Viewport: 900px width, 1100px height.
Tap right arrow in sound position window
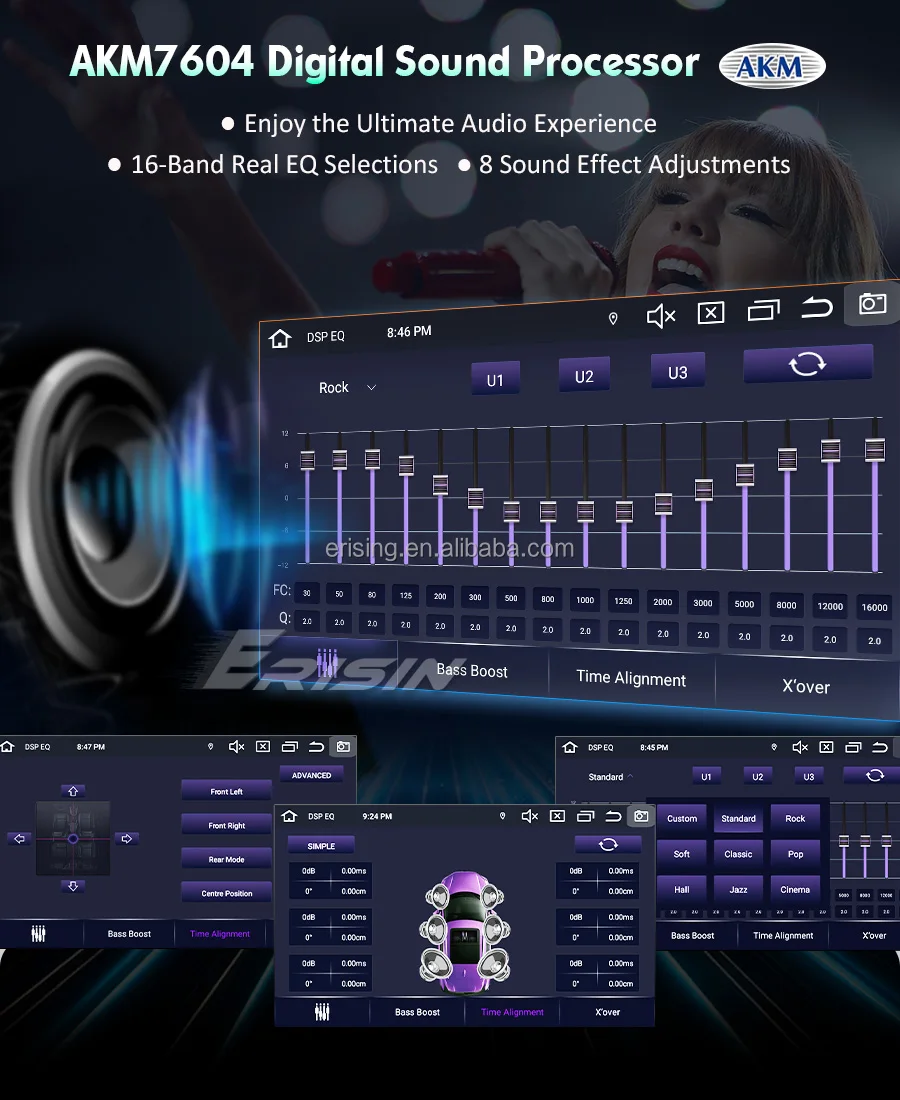tap(126, 838)
